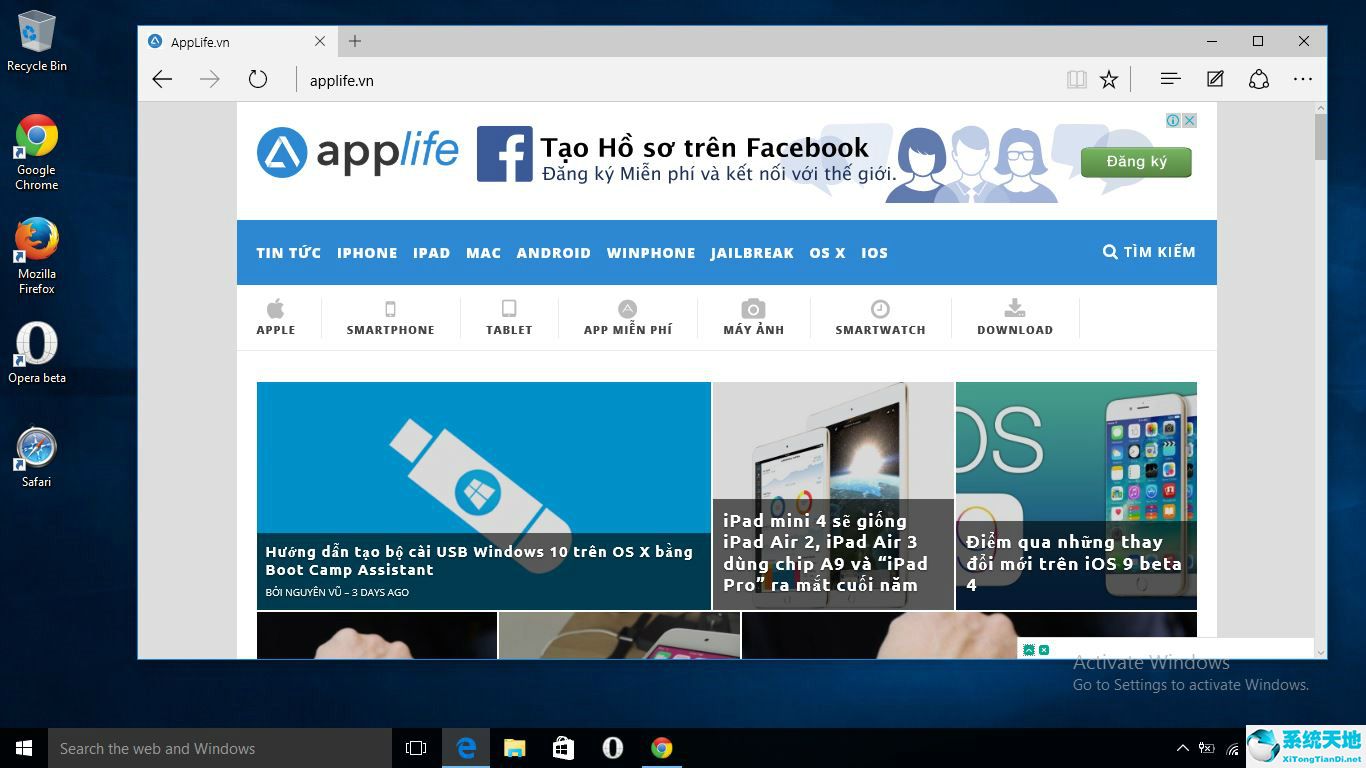Open the Share panel in Edge
This screenshot has width=1366, height=768.
[1258, 79]
